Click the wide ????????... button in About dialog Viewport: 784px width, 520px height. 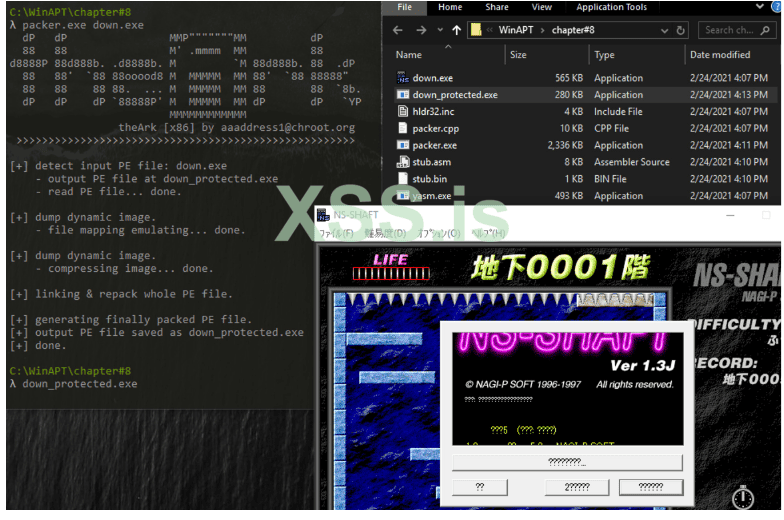(x=567, y=462)
